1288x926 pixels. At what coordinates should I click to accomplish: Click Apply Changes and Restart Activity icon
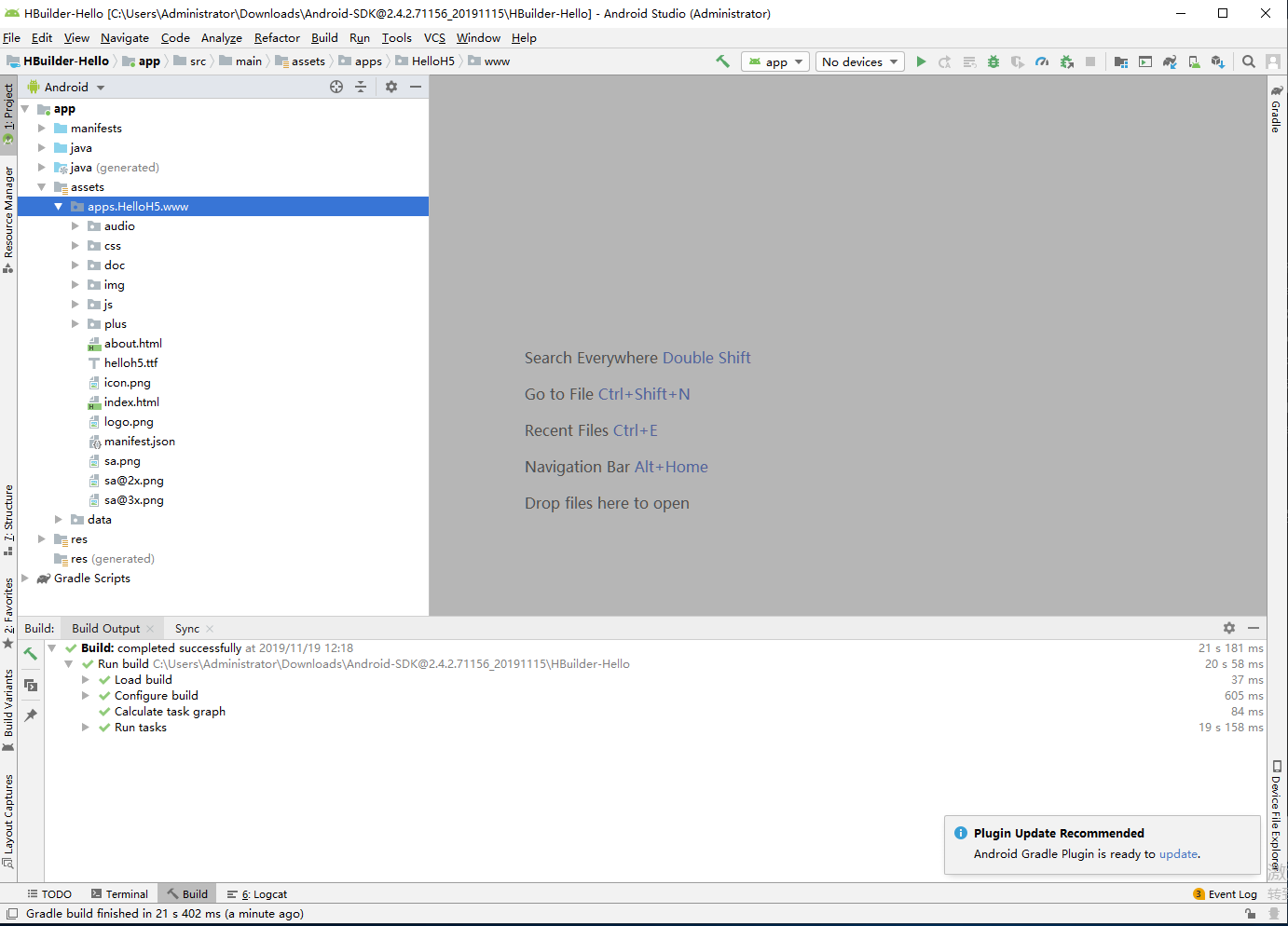coord(945,61)
